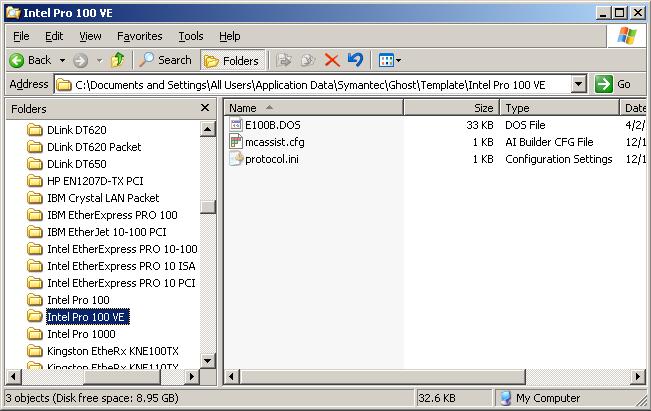Click into the Address path field
The width and height of the screenshot is (651, 411).
(320, 85)
